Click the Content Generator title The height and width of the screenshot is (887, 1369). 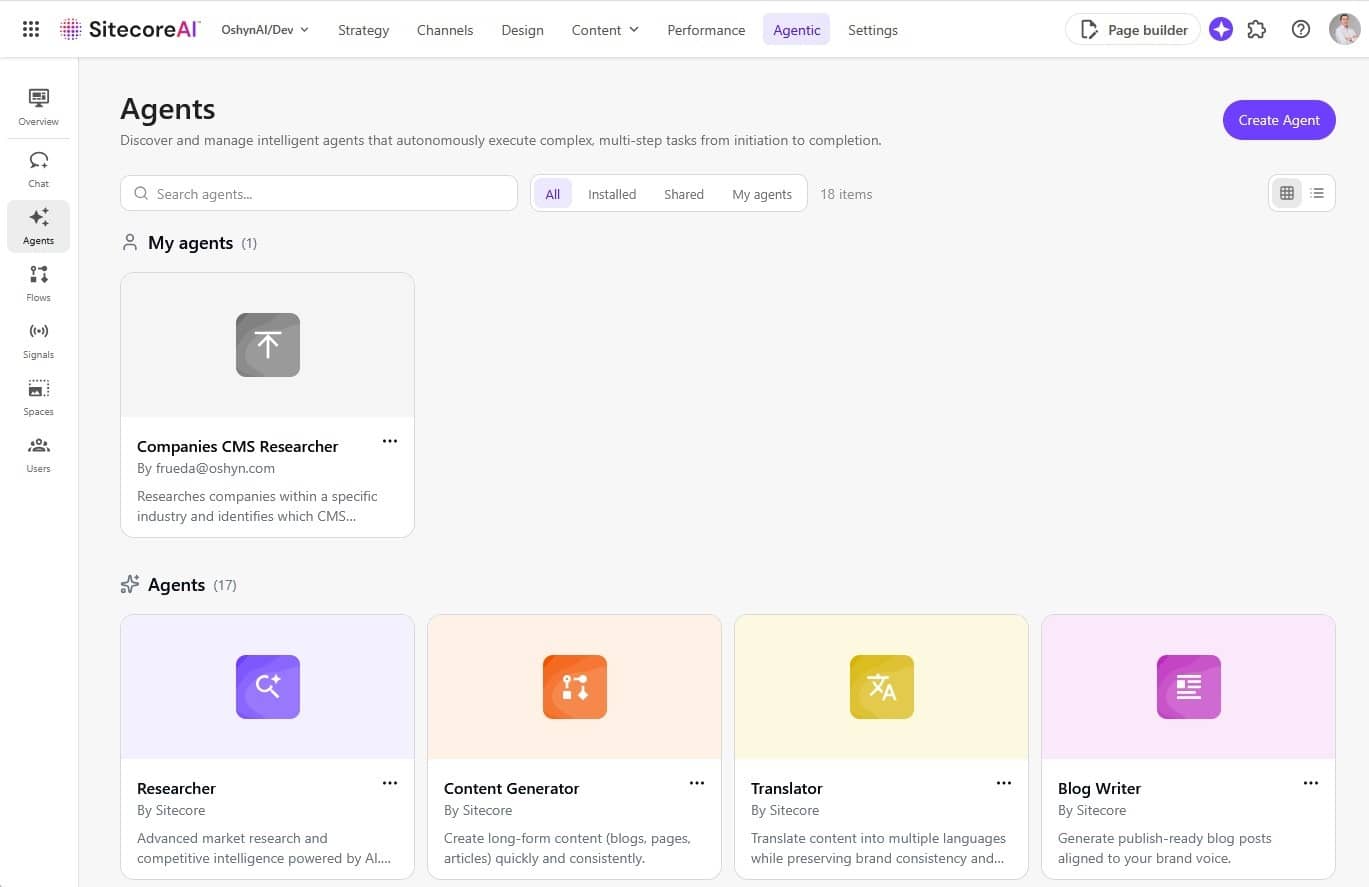click(512, 788)
